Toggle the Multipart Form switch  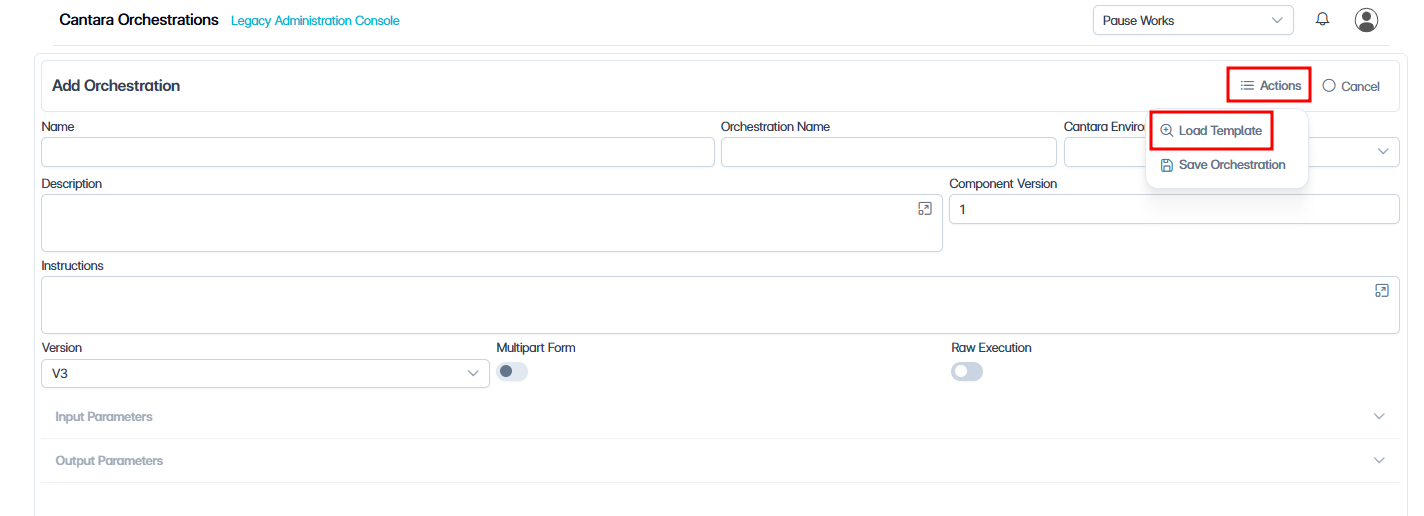click(x=512, y=371)
